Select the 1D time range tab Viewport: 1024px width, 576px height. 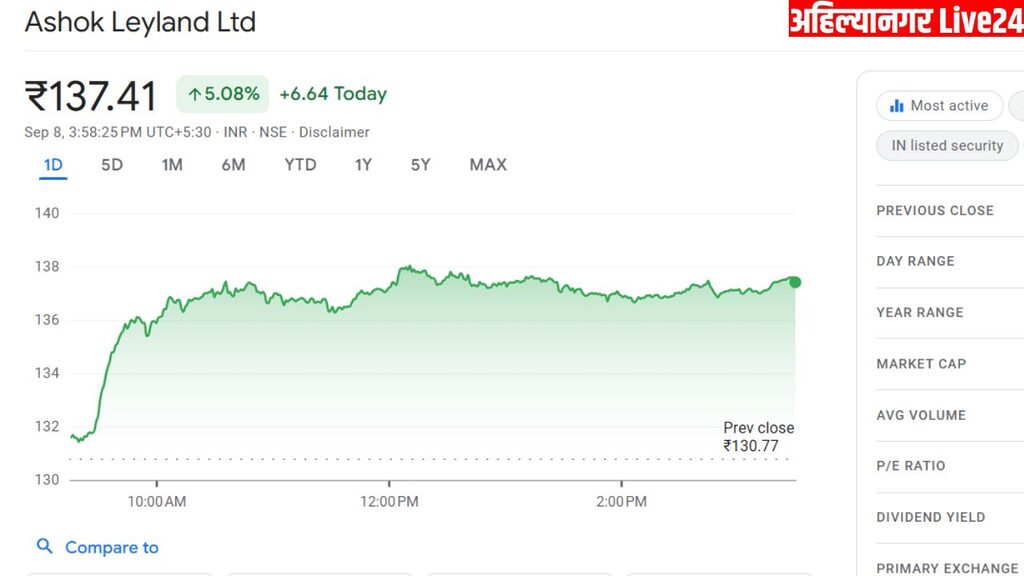click(x=53, y=165)
